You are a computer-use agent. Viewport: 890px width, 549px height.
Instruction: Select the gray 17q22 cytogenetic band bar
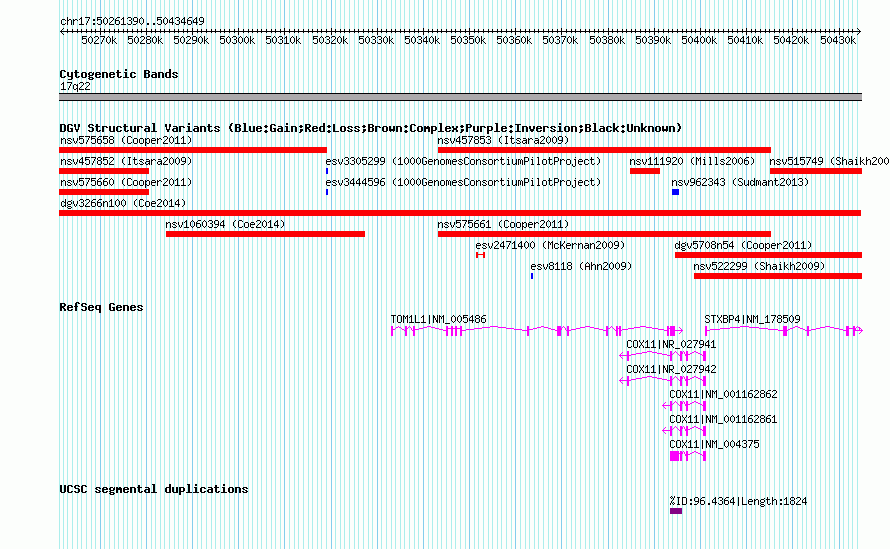(460, 97)
